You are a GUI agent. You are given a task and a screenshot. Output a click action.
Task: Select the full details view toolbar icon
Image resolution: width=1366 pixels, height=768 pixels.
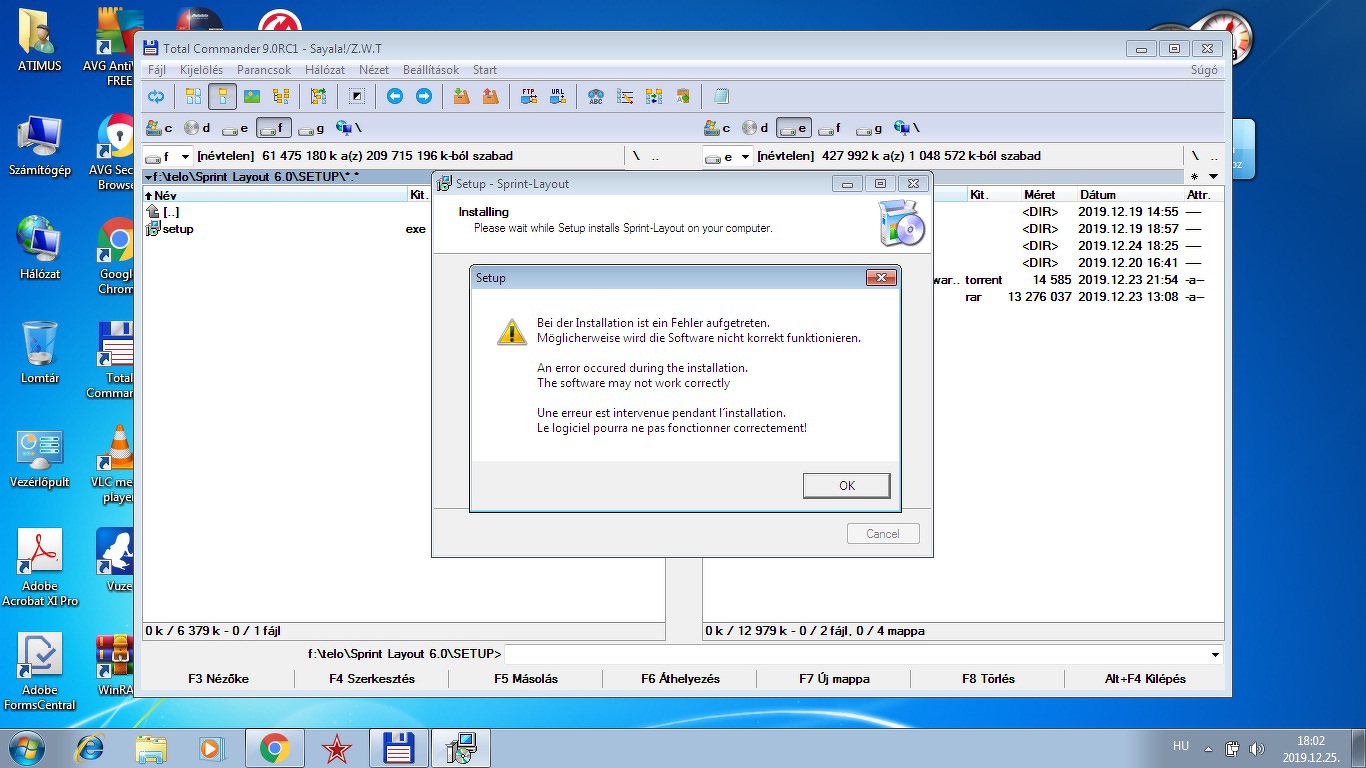(222, 96)
